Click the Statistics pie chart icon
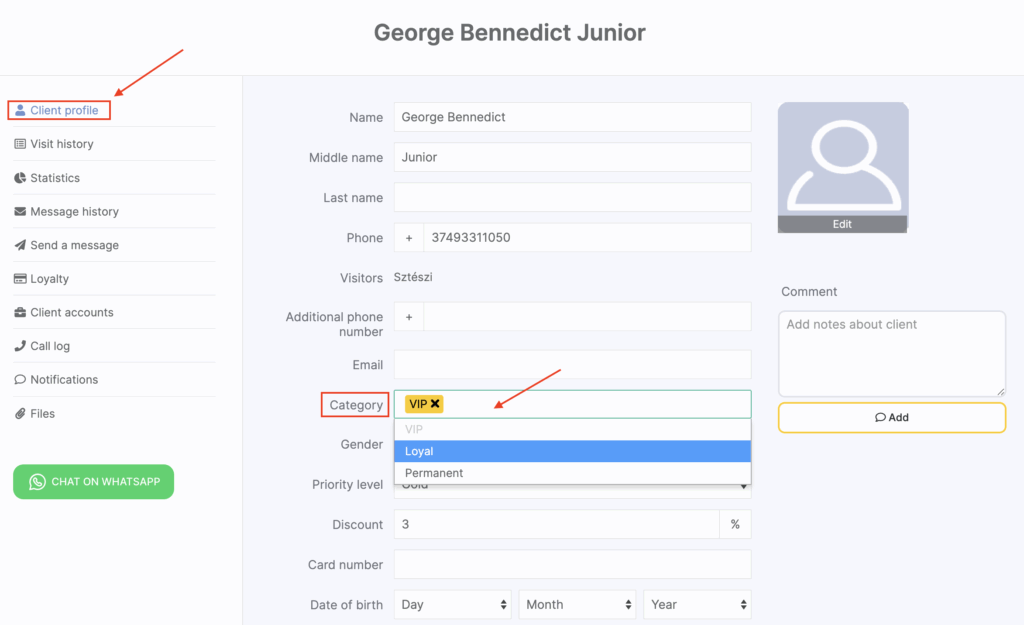Screen dimensions: 1024x625 20,178
